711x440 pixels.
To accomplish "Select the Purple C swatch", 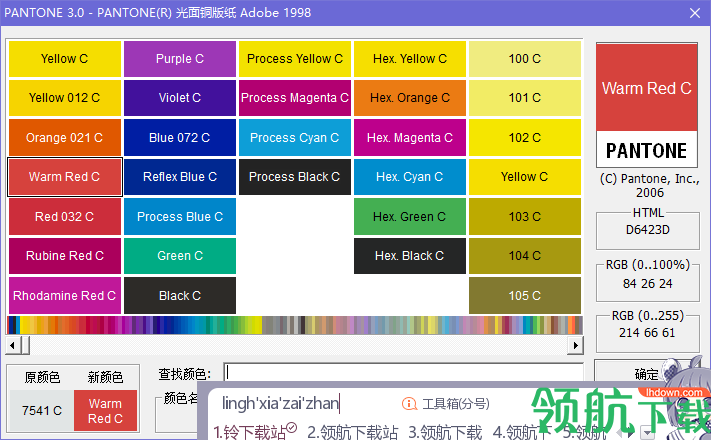I will (x=180, y=59).
